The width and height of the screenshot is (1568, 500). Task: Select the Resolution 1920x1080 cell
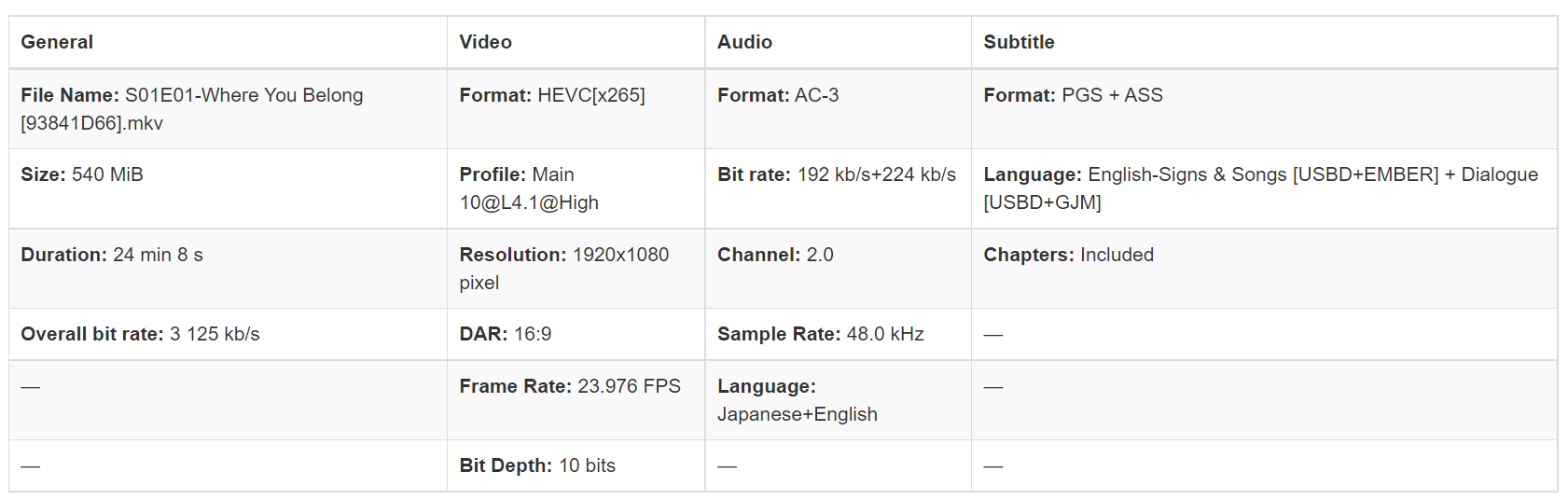[x=576, y=269]
